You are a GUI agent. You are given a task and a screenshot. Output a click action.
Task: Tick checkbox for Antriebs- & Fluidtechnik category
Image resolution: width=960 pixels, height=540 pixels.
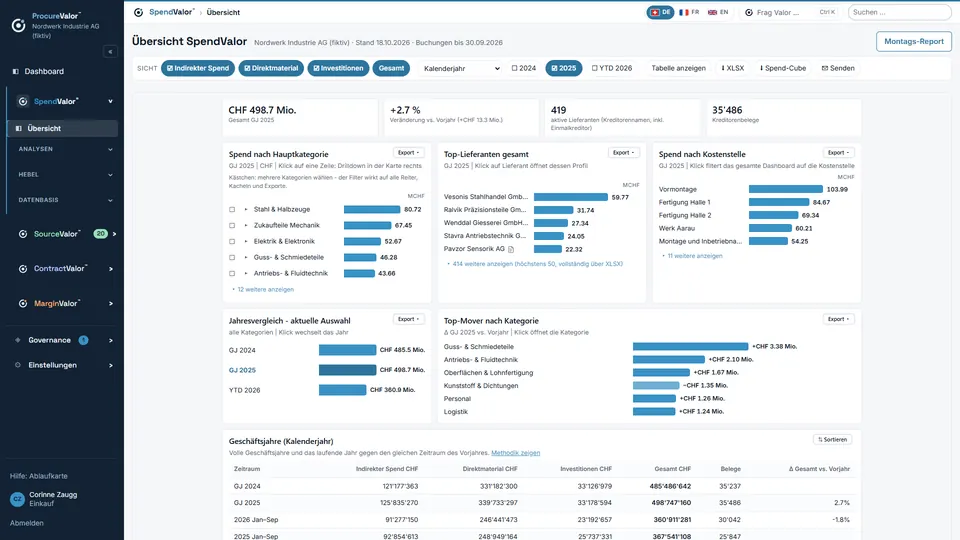coord(232,273)
